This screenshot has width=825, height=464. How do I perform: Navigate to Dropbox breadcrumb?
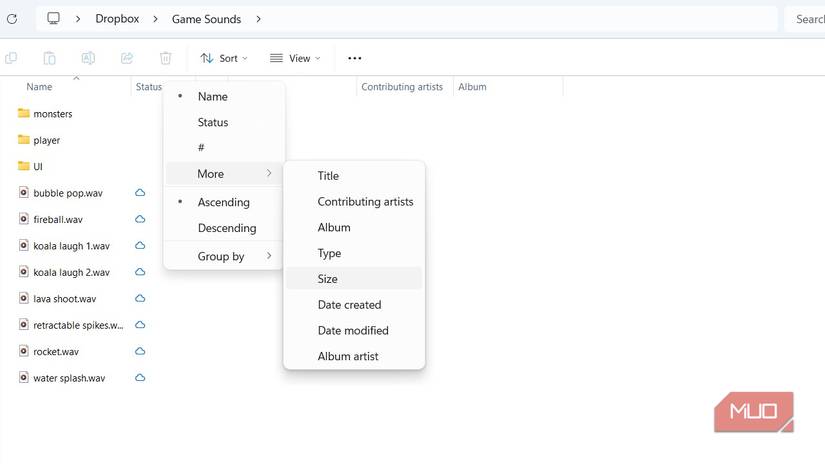coord(117,19)
